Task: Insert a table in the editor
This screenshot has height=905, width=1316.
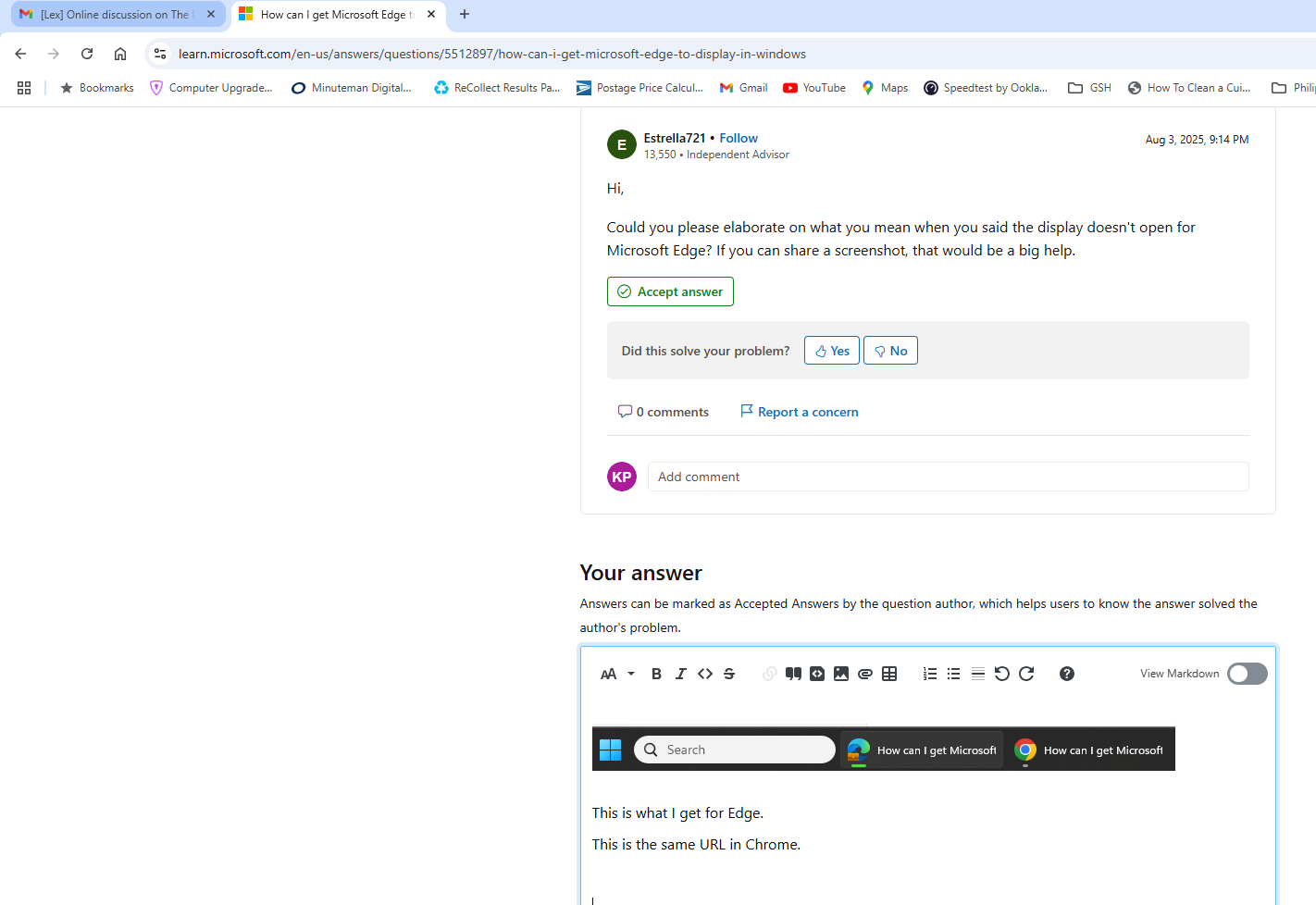Action: [889, 674]
